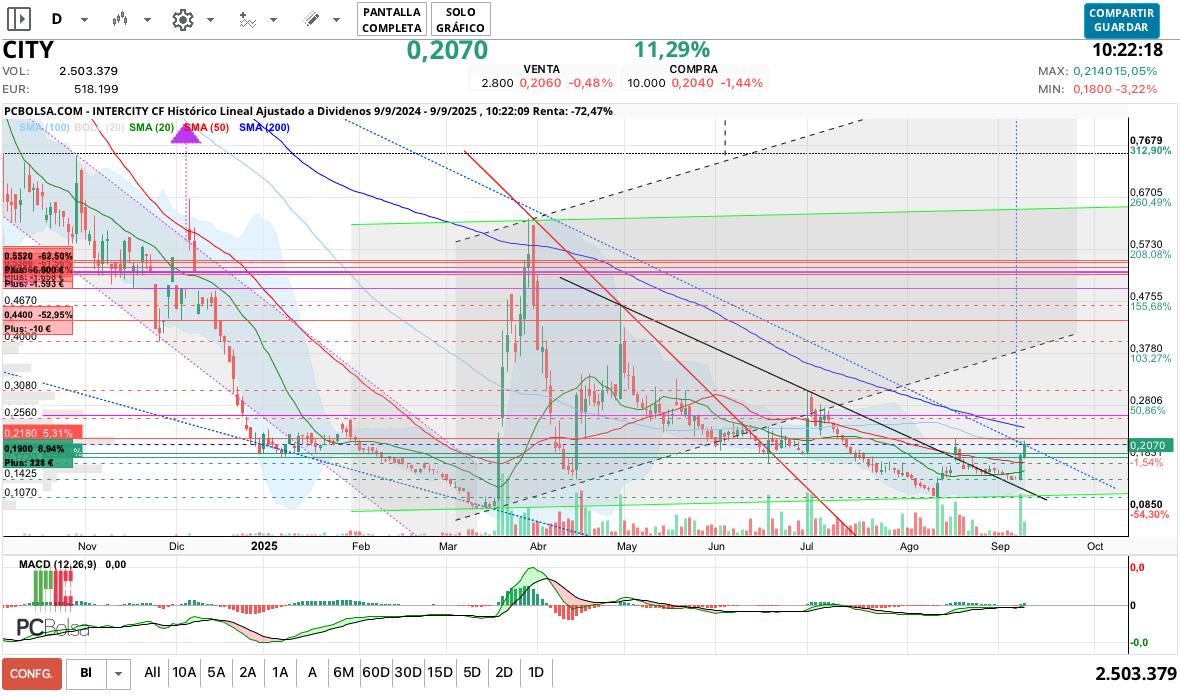Click the VOL value 2.503.379 in header
This screenshot has width=1180, height=696.
[89, 71]
